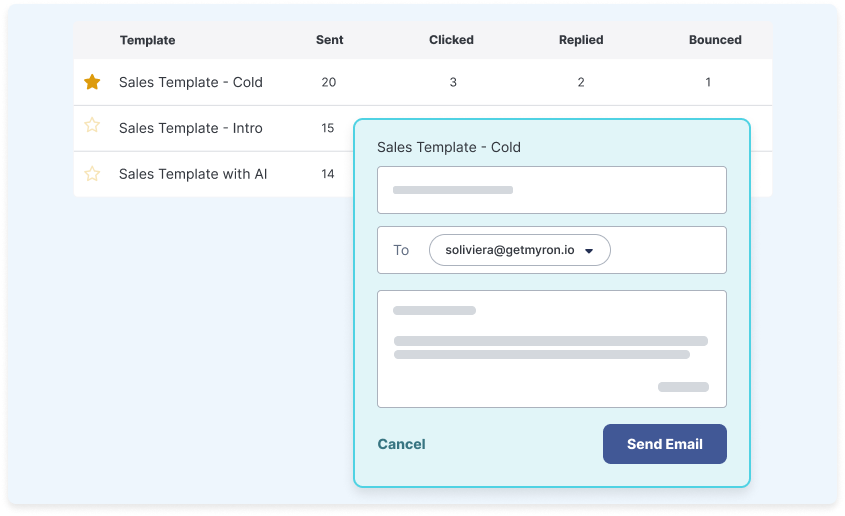Sort by the Template column header

pyautogui.click(x=147, y=40)
